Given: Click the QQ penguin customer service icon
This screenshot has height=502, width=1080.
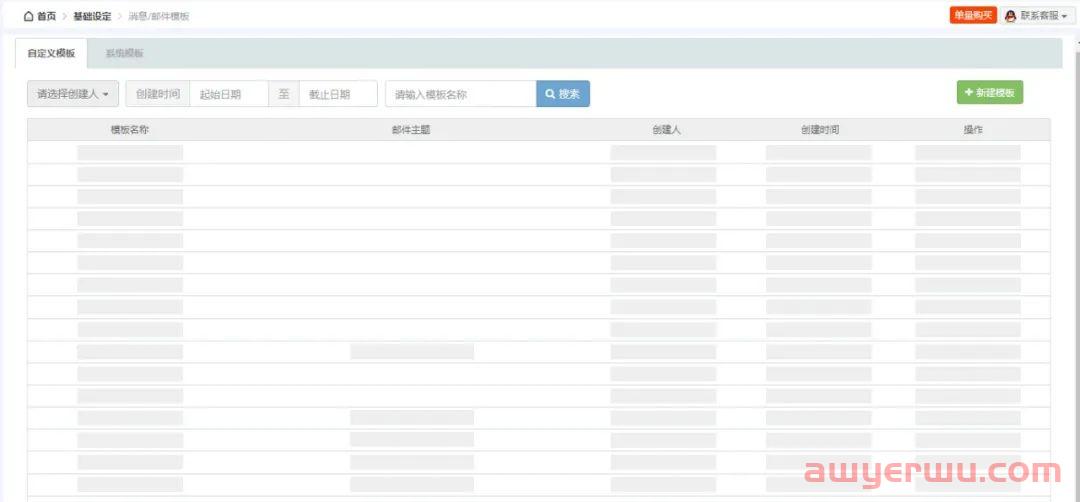Looking at the screenshot, I should pyautogui.click(x=1010, y=16).
